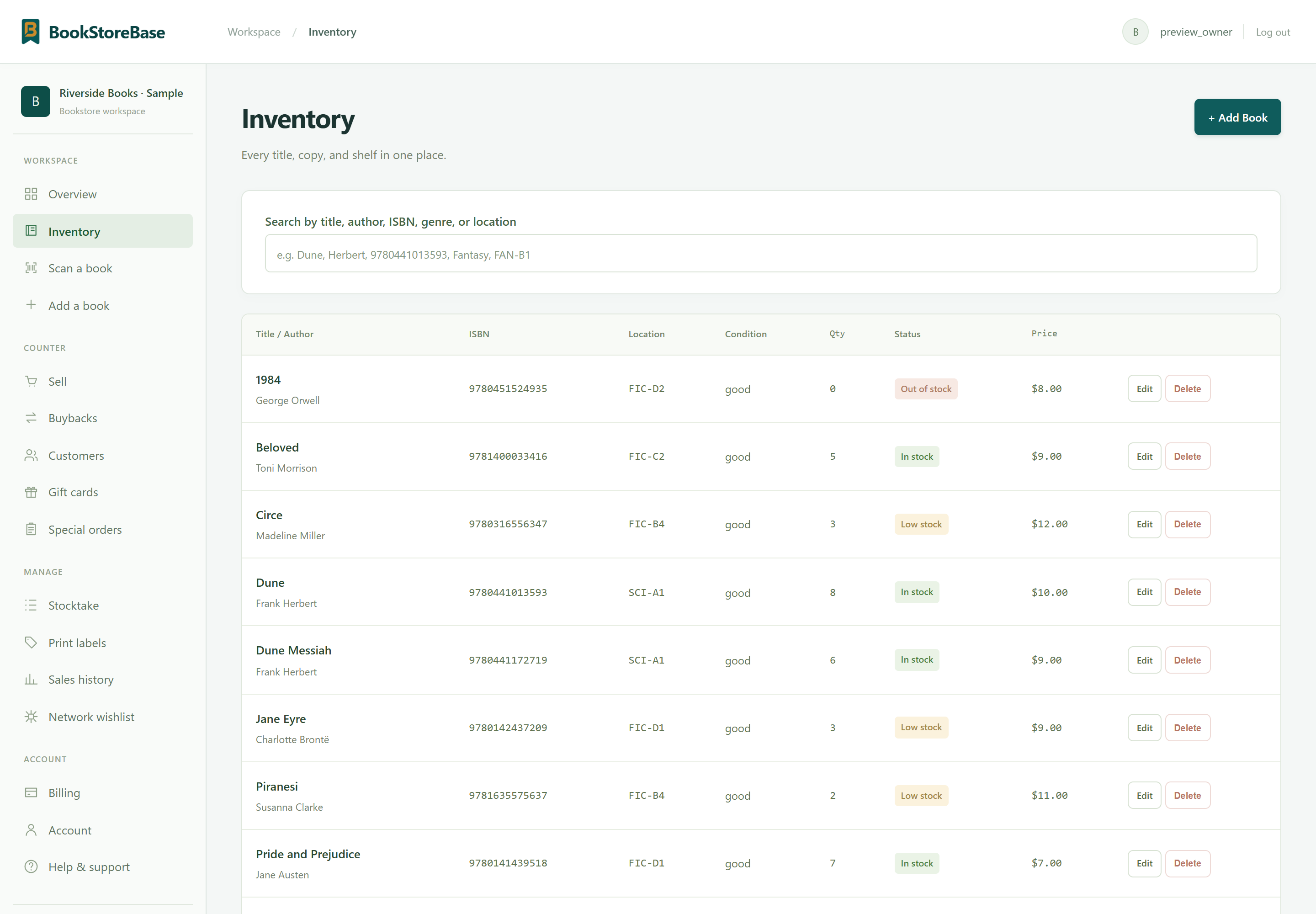This screenshot has height=914, width=1316.
Task: Click the Account person icon
Action: (x=31, y=830)
